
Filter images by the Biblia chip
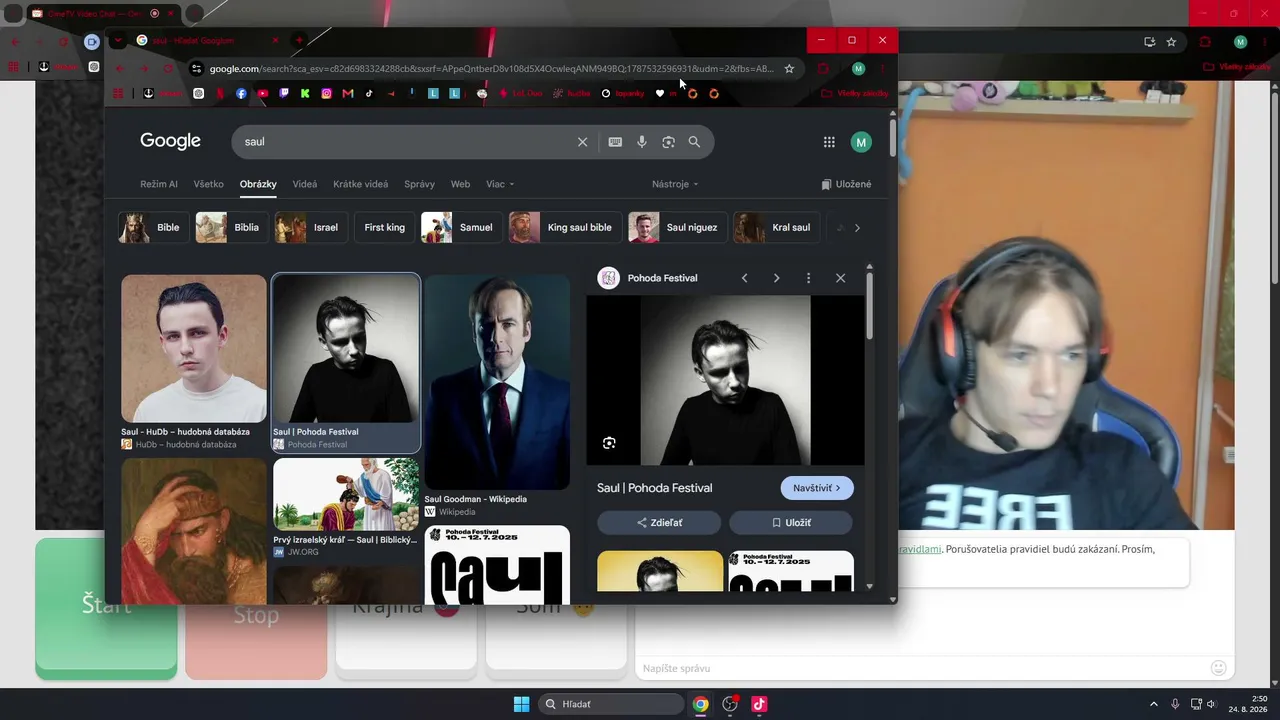pyautogui.click(x=231, y=227)
